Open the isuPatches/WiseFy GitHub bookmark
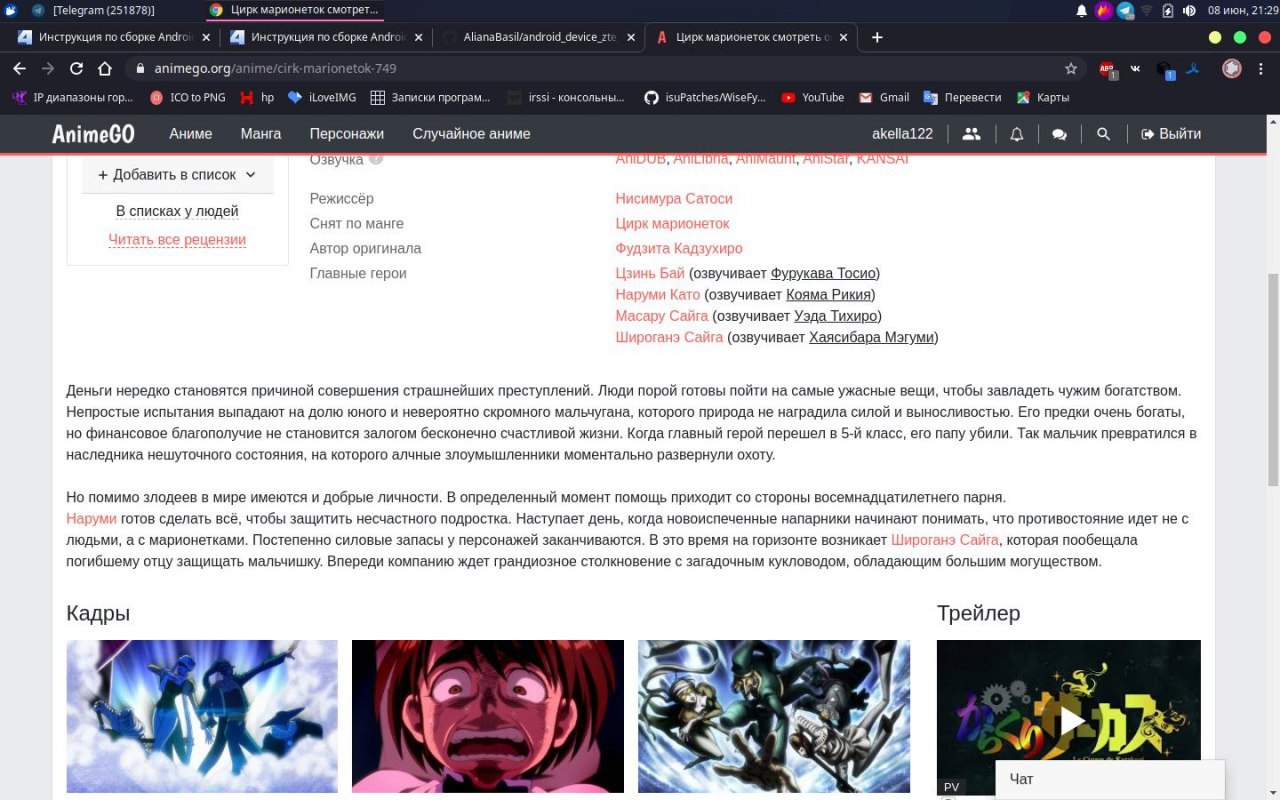 click(x=705, y=97)
